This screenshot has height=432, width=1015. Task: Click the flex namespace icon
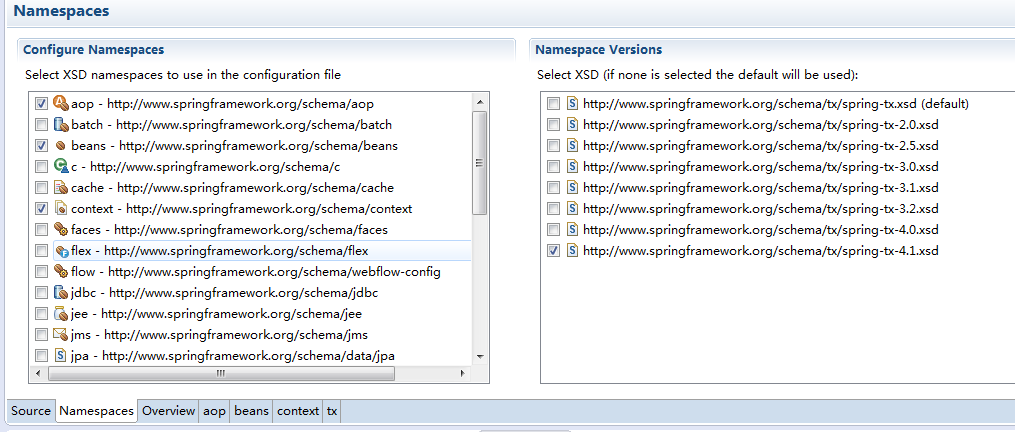(61, 251)
